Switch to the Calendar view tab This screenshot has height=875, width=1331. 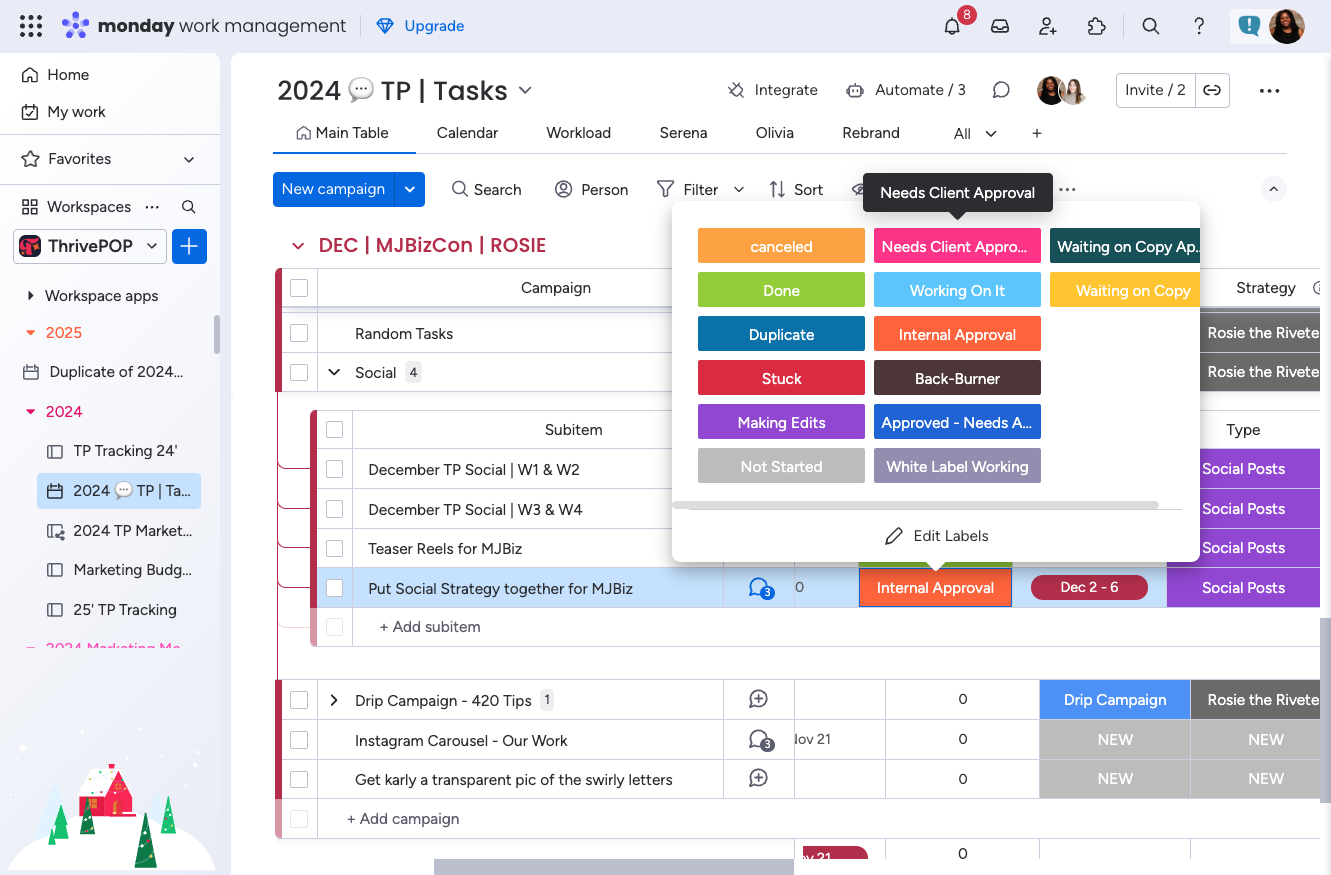pos(467,133)
